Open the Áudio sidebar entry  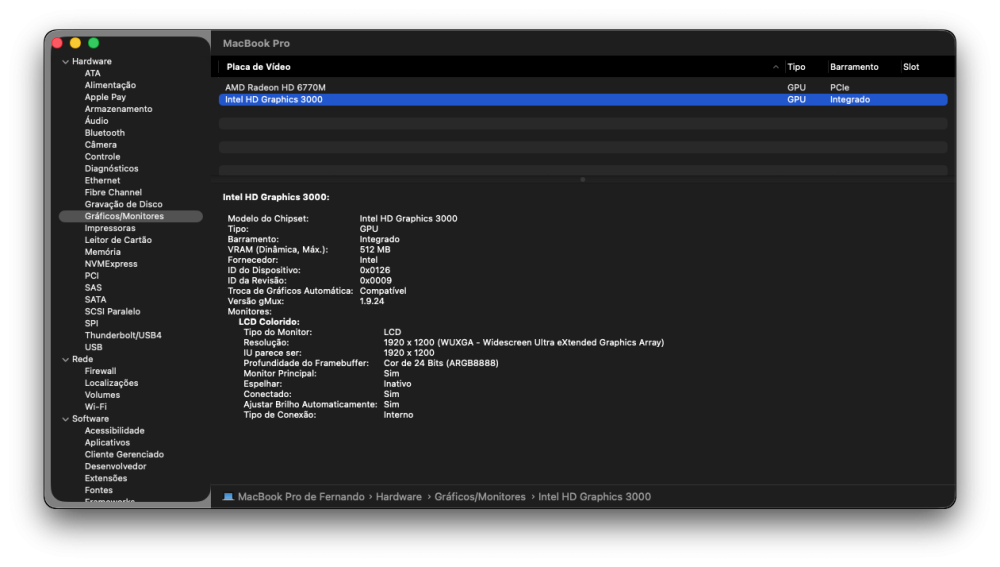(x=96, y=121)
